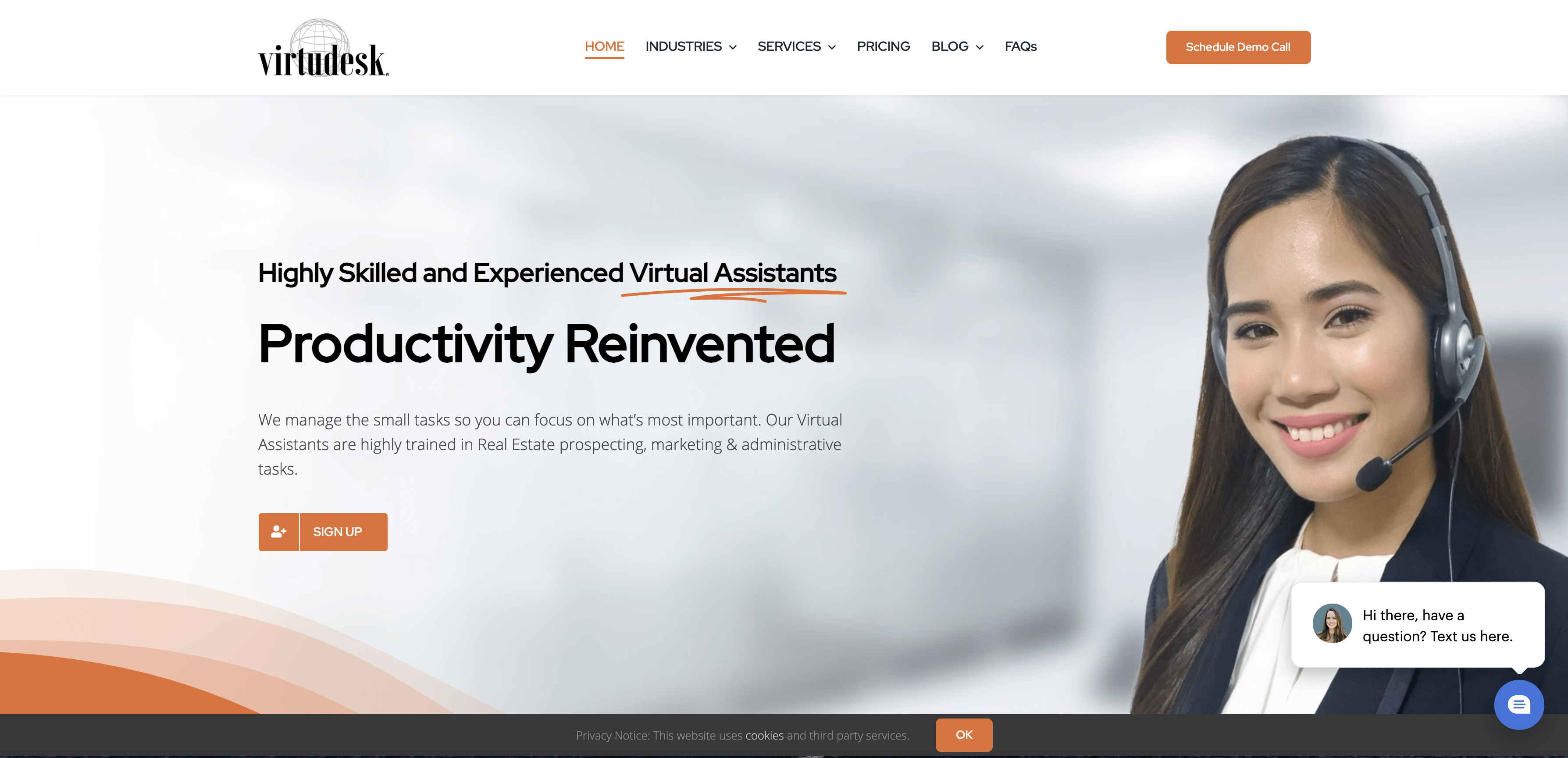Click the add user icon on Sign Up button
The height and width of the screenshot is (758, 1568).
tap(278, 531)
